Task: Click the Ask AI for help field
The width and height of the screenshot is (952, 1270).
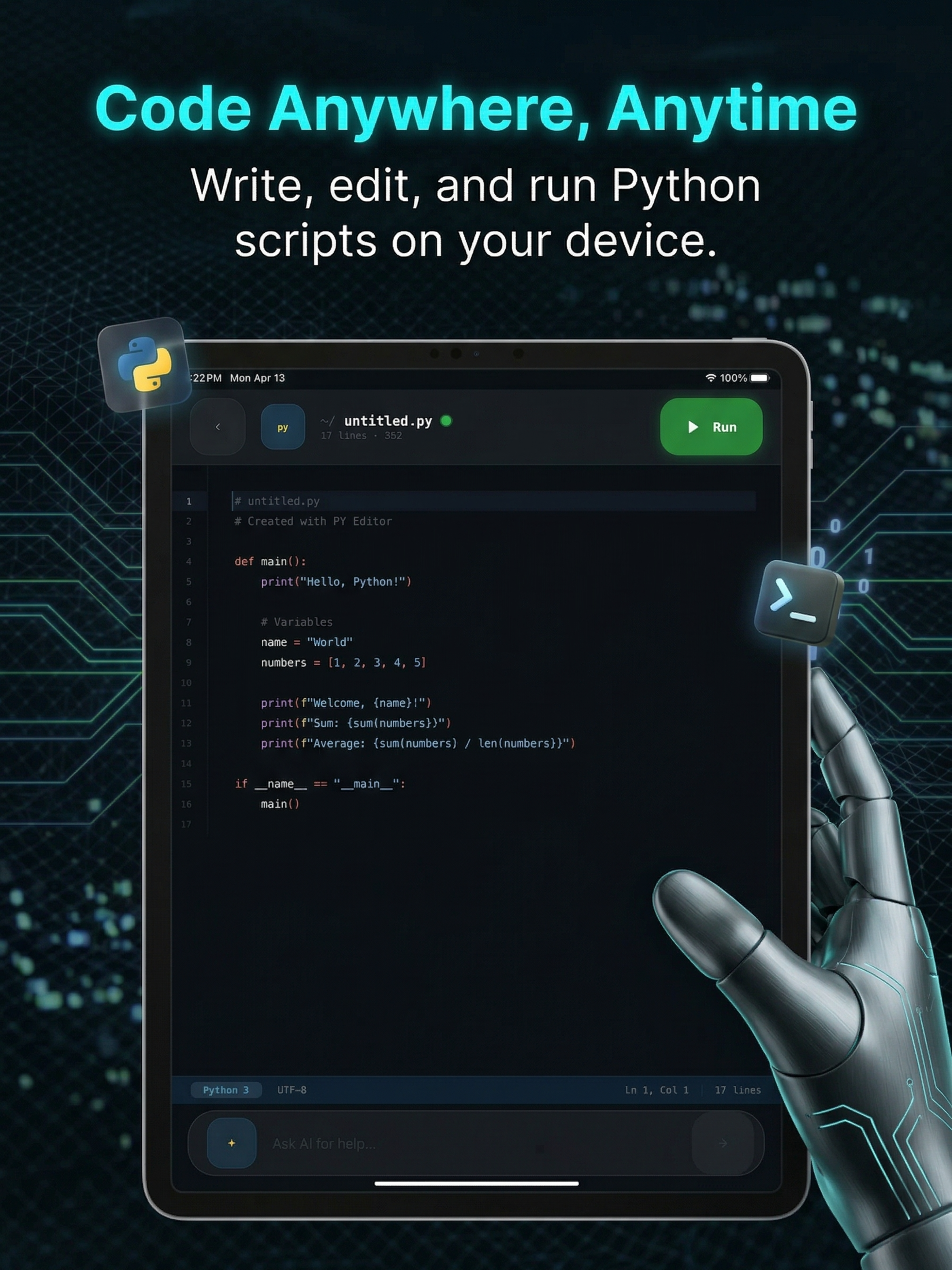Action: point(476,1143)
